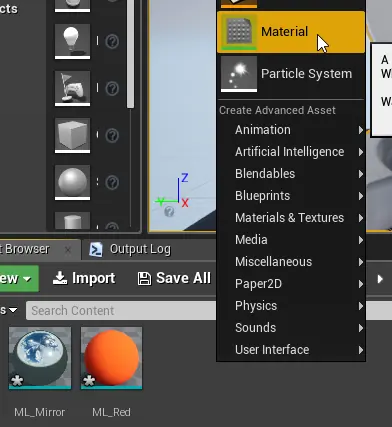This screenshot has height=427, width=392.
Task: Expand Materials & Textures submenu arrow
Action: [361, 218]
